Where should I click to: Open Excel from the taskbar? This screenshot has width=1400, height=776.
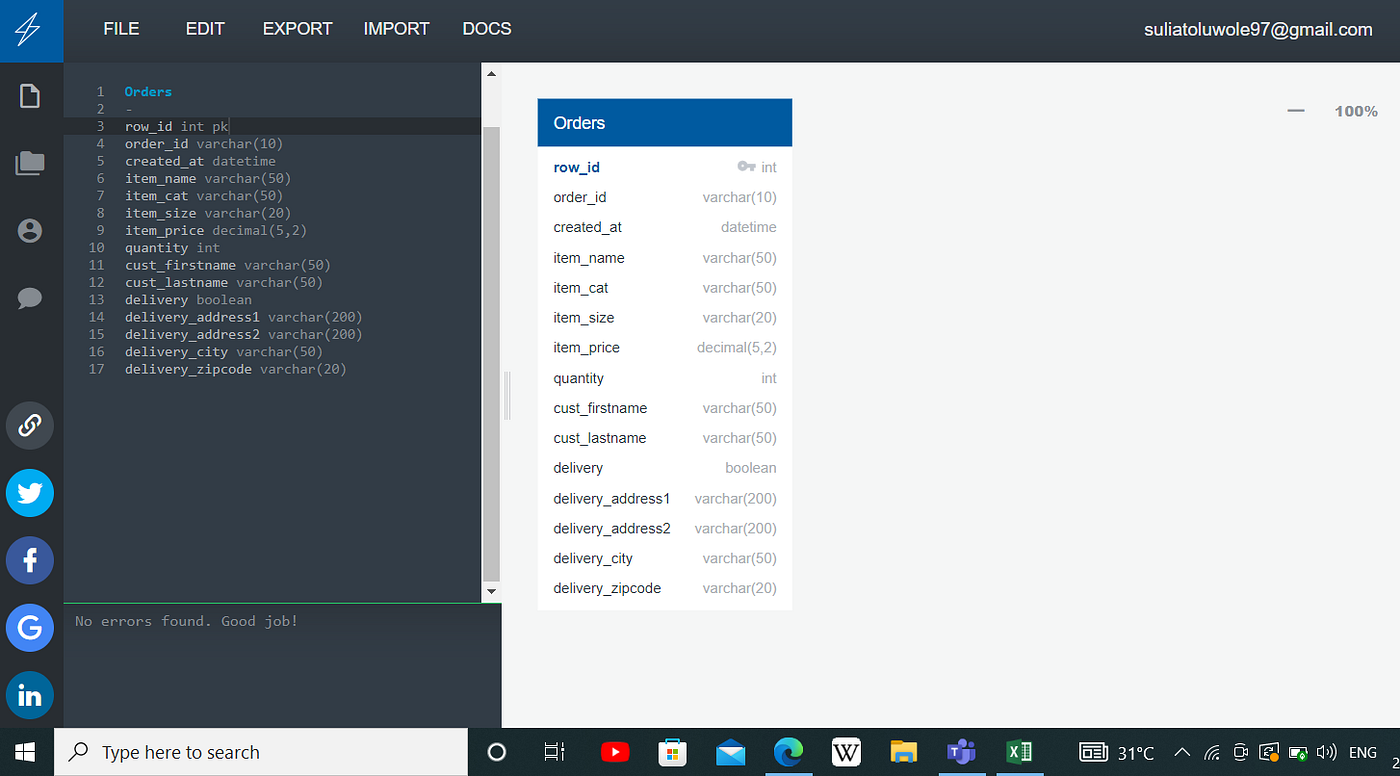(x=1019, y=752)
